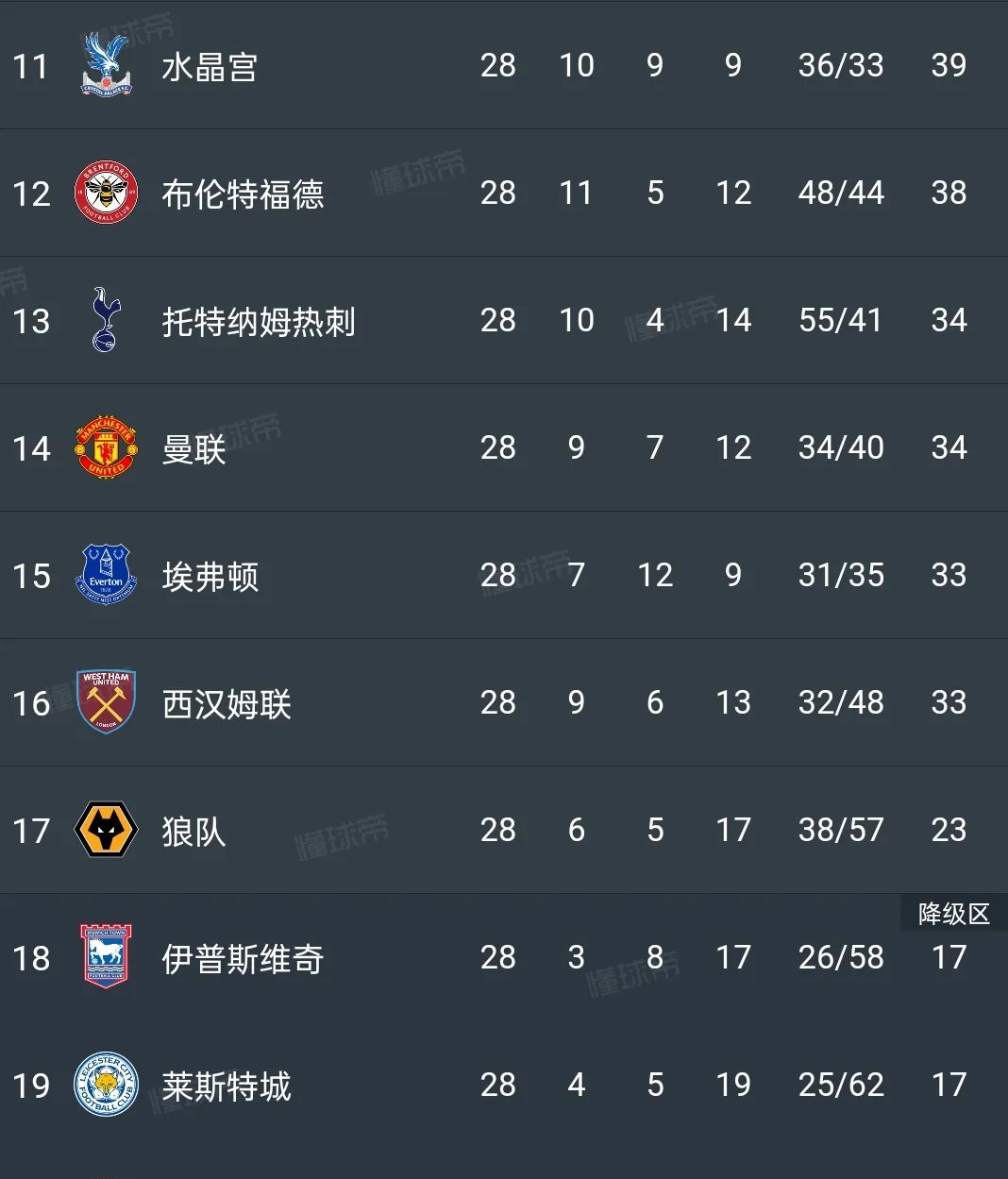Click 莱斯特城 goal record 25/62
This screenshot has height=1179, width=1008.
[x=840, y=1086]
